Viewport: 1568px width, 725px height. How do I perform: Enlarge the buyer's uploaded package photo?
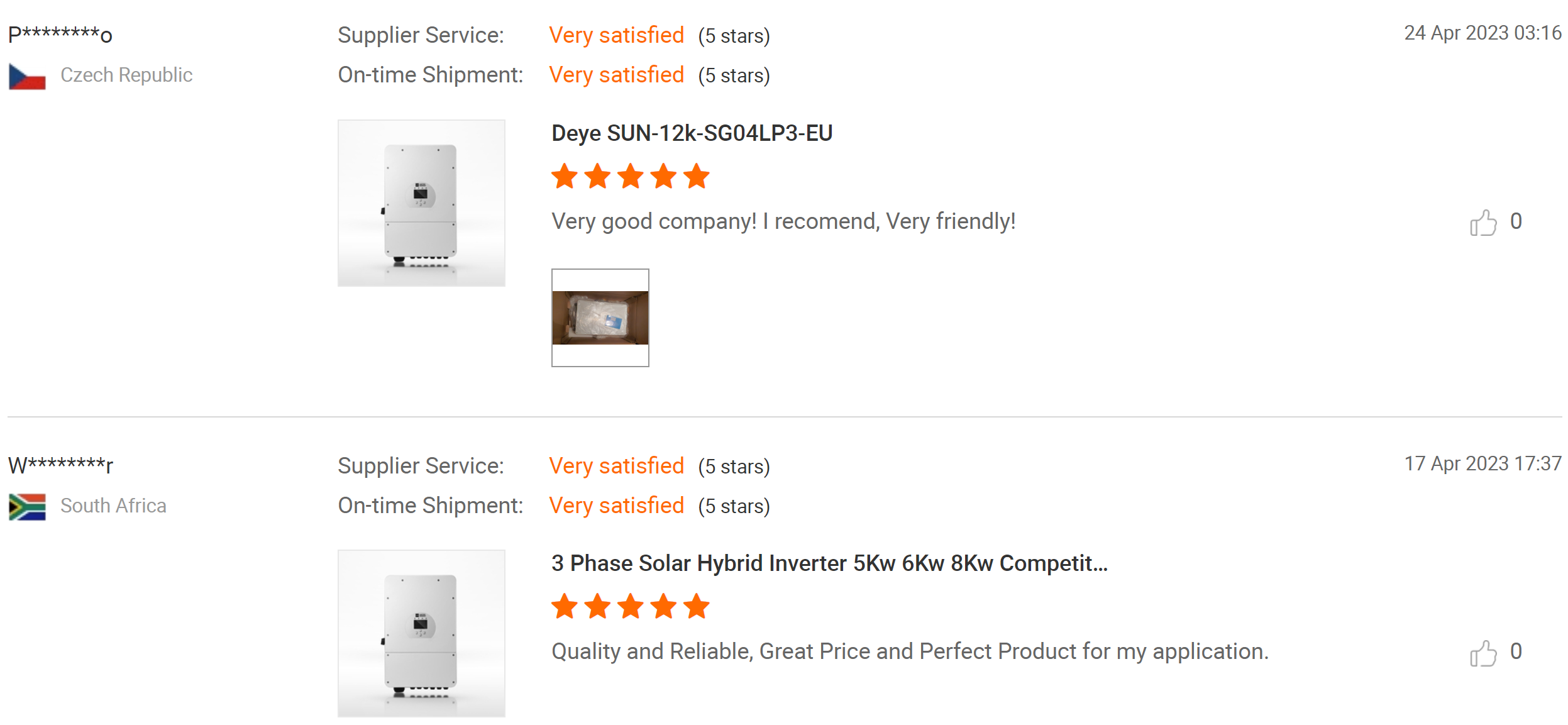[x=600, y=318]
